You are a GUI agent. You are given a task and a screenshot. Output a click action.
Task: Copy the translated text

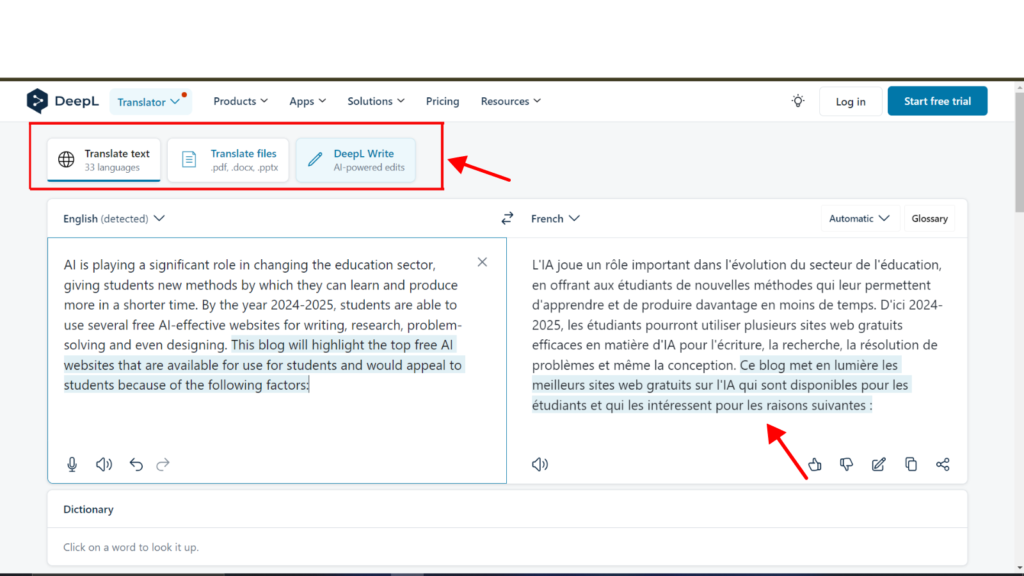[x=910, y=464]
